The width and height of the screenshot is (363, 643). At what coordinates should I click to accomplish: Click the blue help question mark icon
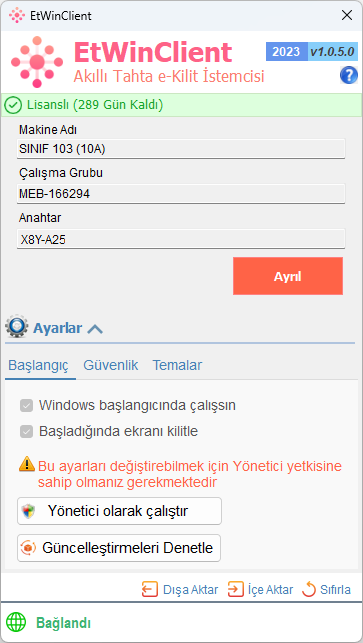(349, 76)
